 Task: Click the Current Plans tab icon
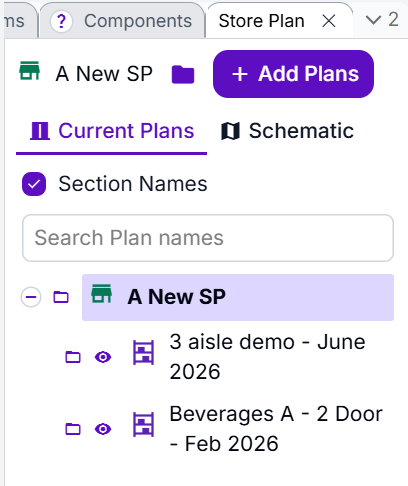(40, 131)
